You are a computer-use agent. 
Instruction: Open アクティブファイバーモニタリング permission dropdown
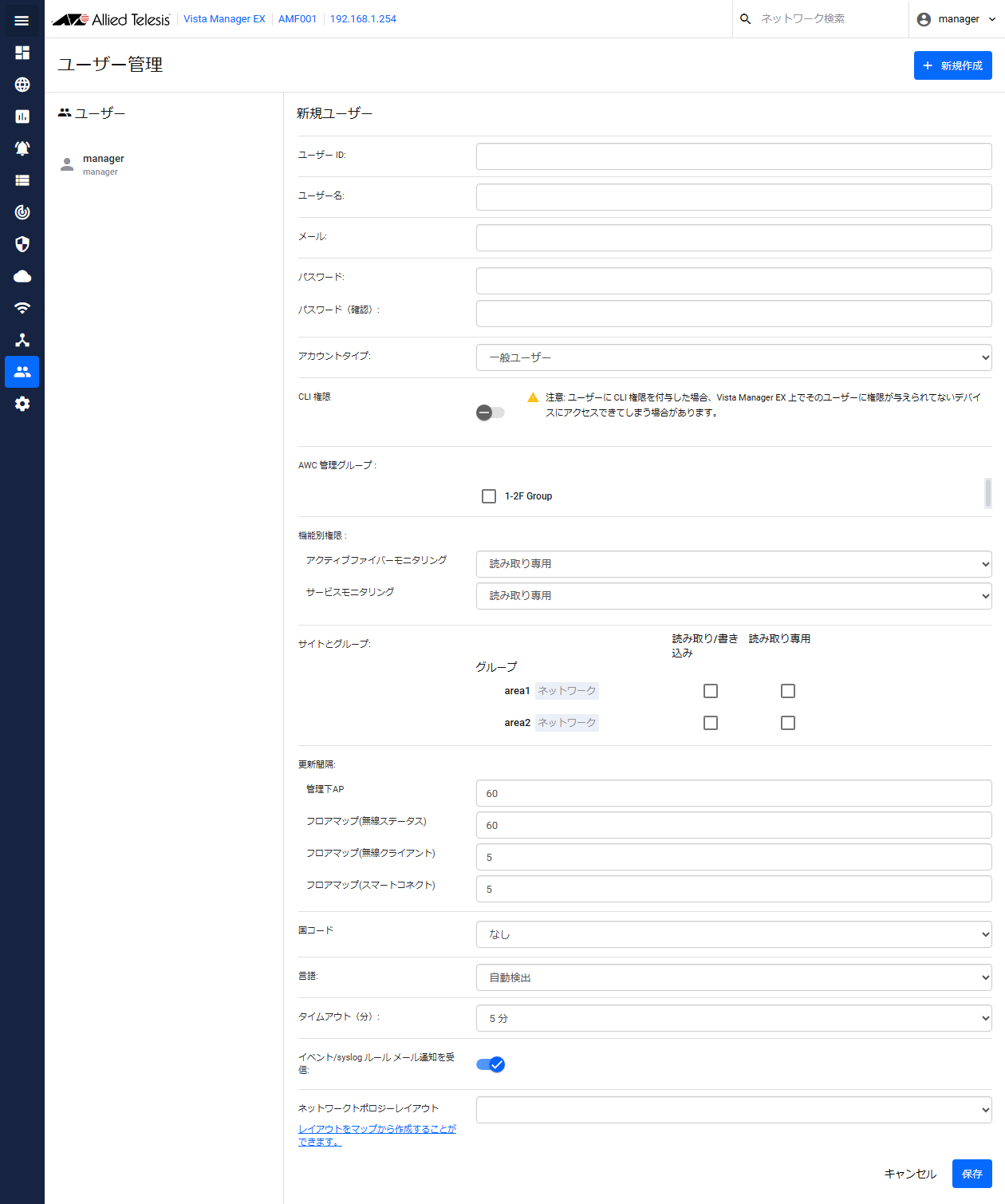pos(734,564)
